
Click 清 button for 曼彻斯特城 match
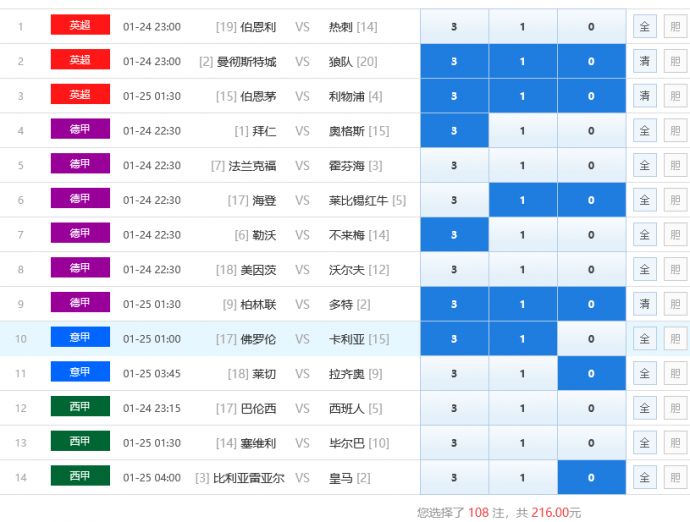[645, 62]
